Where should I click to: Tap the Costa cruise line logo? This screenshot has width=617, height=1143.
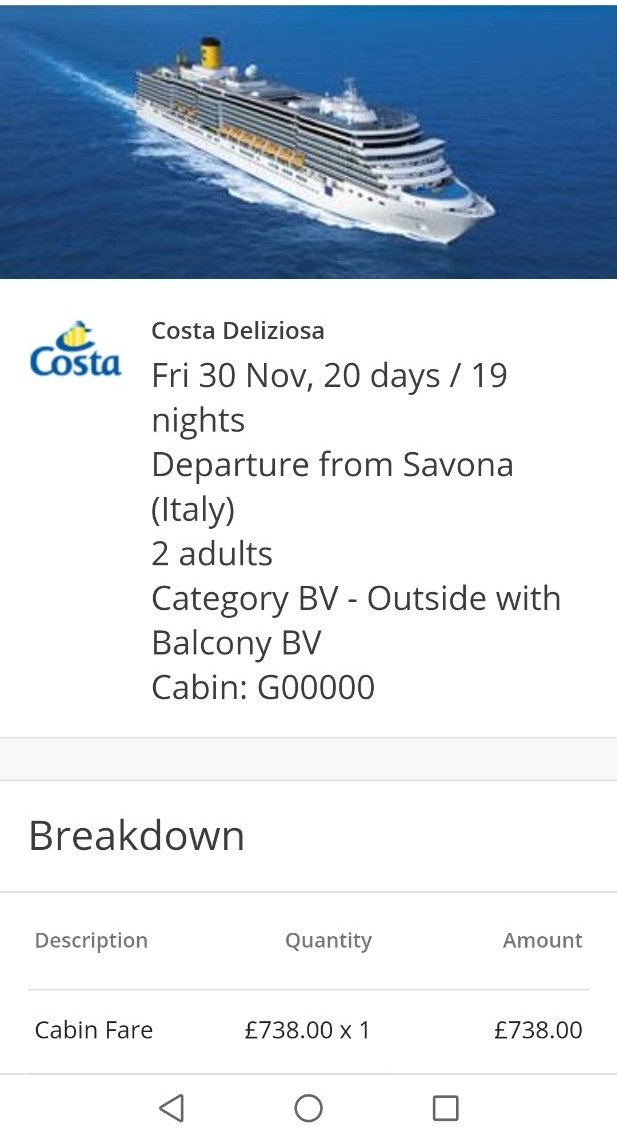coord(76,351)
